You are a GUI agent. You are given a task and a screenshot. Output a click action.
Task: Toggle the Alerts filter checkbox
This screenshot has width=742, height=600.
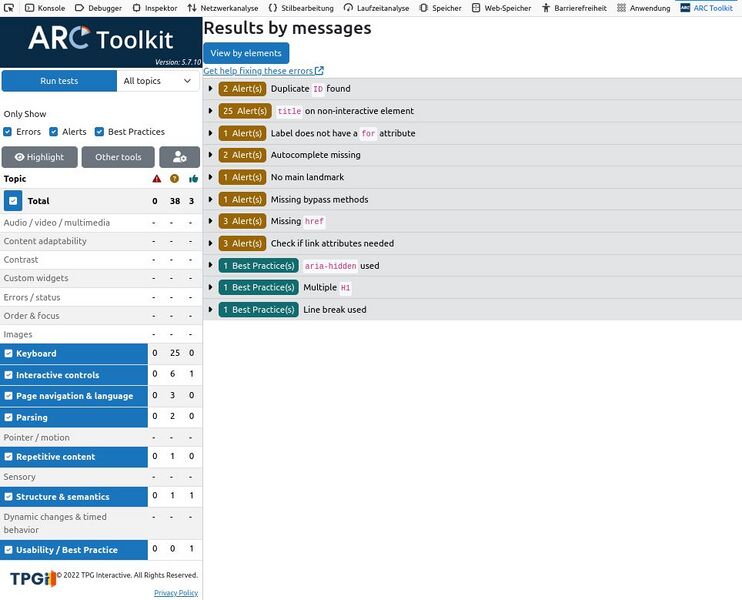[53, 132]
